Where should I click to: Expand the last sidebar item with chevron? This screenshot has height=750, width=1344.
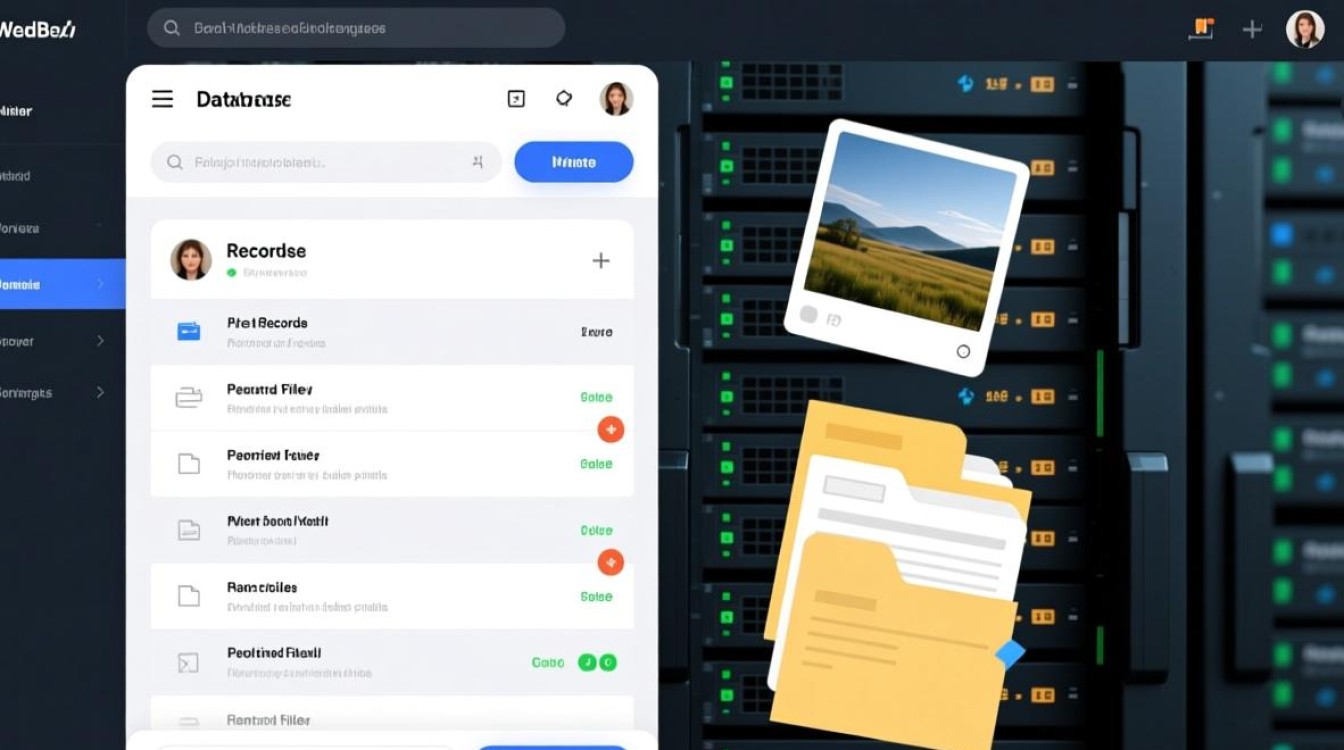[x=100, y=393]
